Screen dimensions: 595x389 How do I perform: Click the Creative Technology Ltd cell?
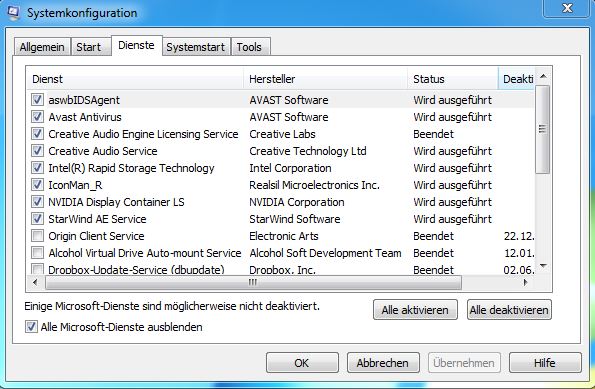[x=308, y=151]
